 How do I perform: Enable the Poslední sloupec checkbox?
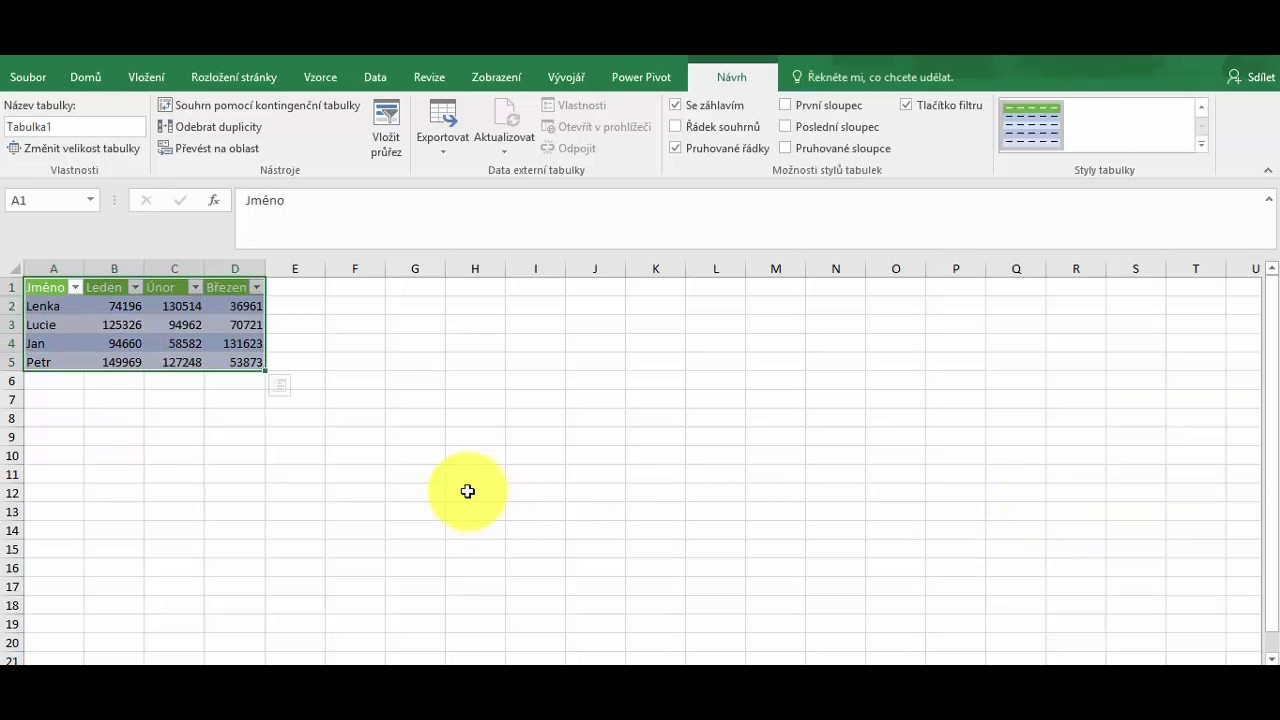(x=785, y=127)
